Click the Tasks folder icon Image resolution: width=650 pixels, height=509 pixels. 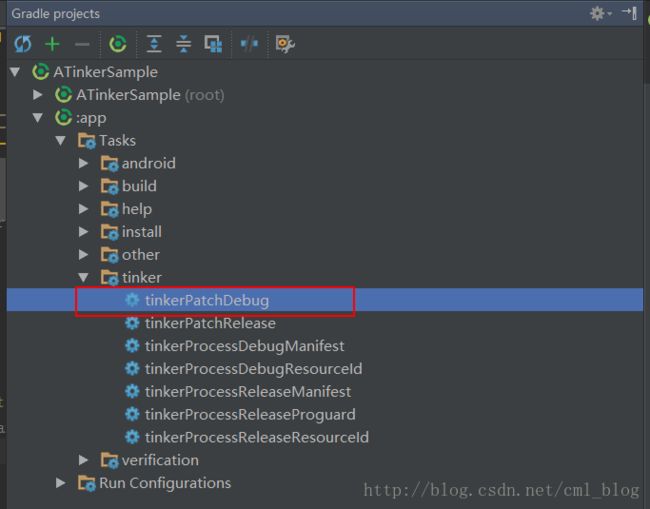(x=87, y=141)
